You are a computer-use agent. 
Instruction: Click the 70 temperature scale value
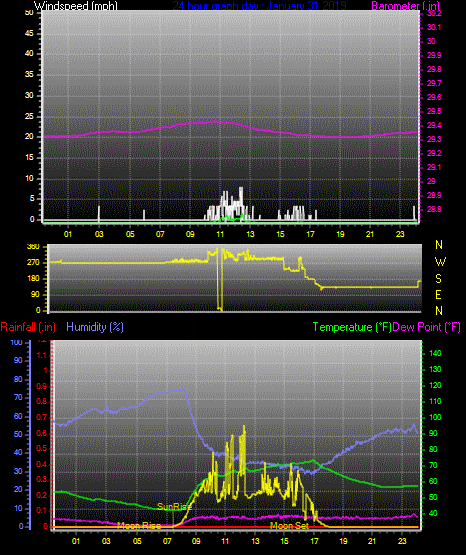tap(433, 465)
